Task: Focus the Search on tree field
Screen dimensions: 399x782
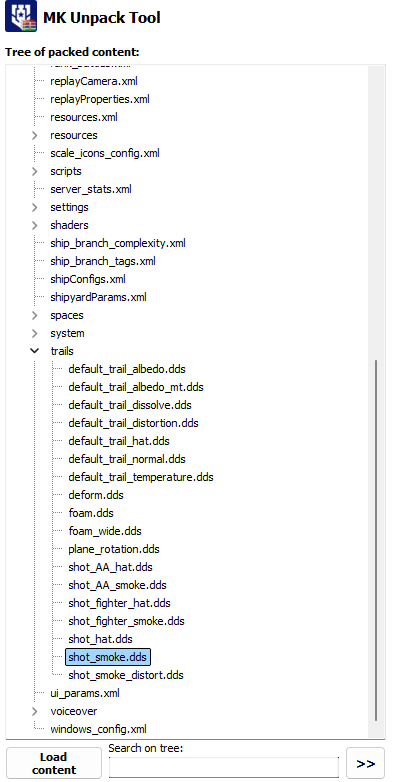Action: pyautogui.click(x=223, y=767)
